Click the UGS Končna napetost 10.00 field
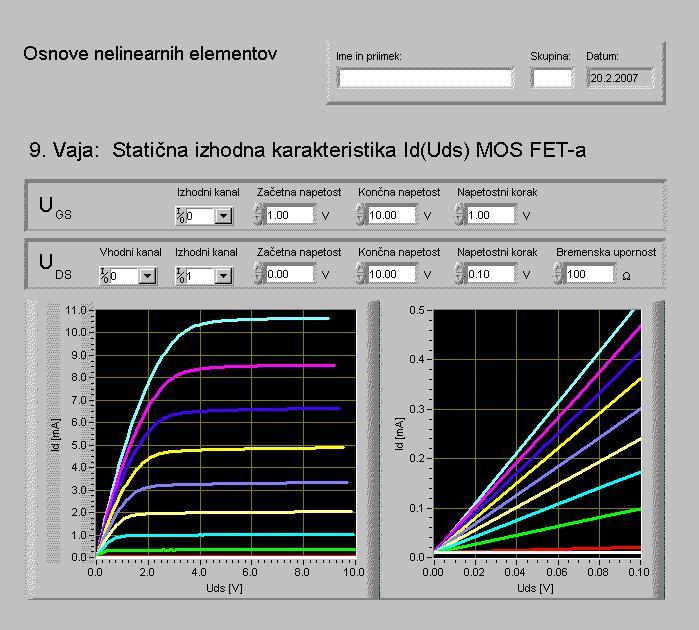699x630 pixels. pos(391,215)
